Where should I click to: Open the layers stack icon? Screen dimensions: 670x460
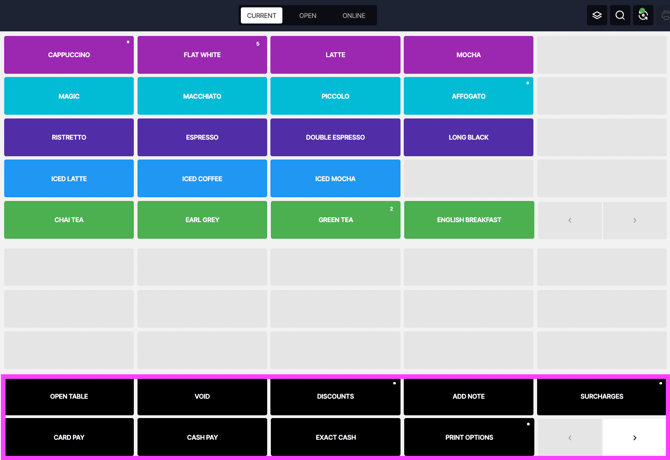(597, 15)
